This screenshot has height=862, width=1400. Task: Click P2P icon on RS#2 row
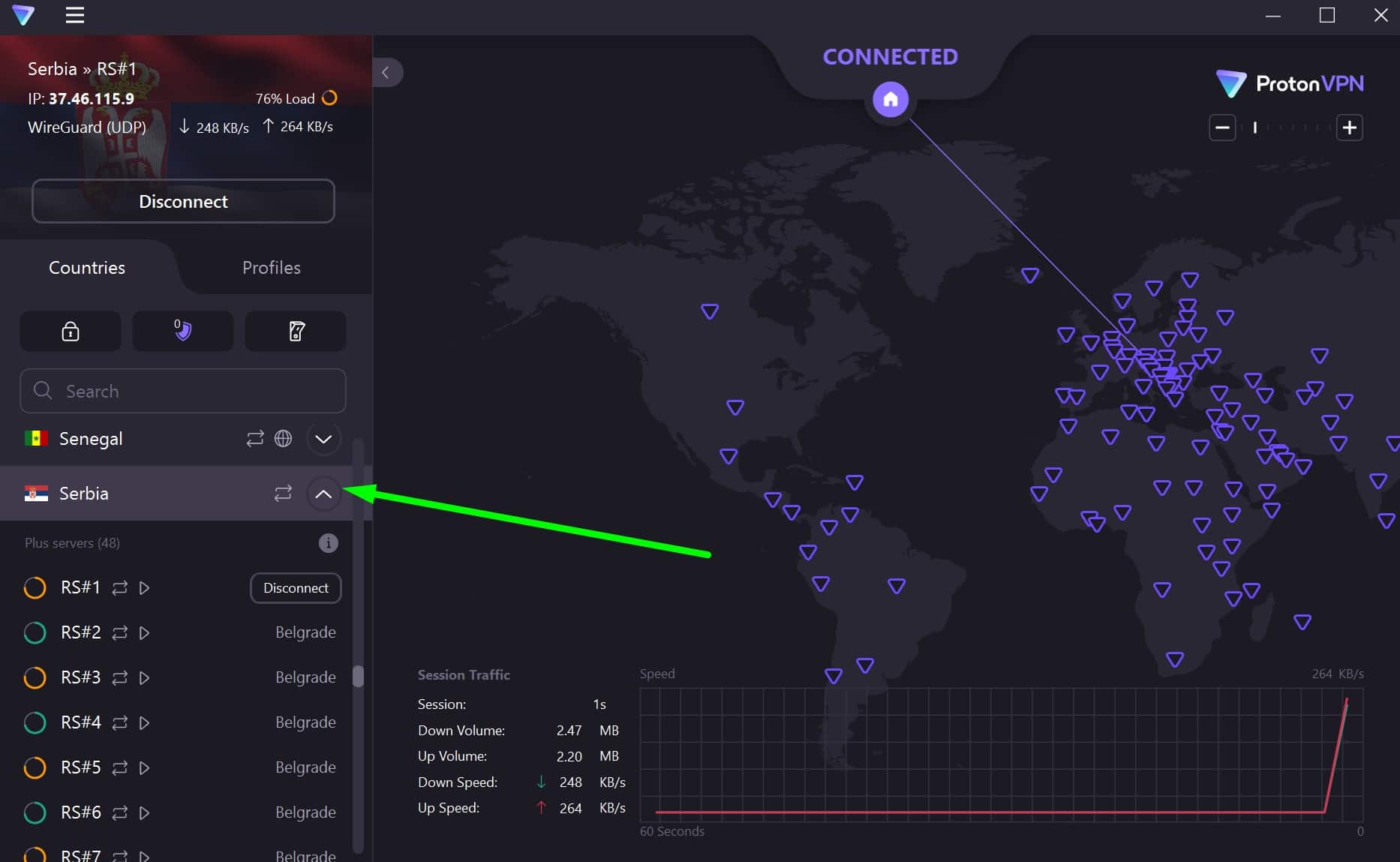(120, 633)
